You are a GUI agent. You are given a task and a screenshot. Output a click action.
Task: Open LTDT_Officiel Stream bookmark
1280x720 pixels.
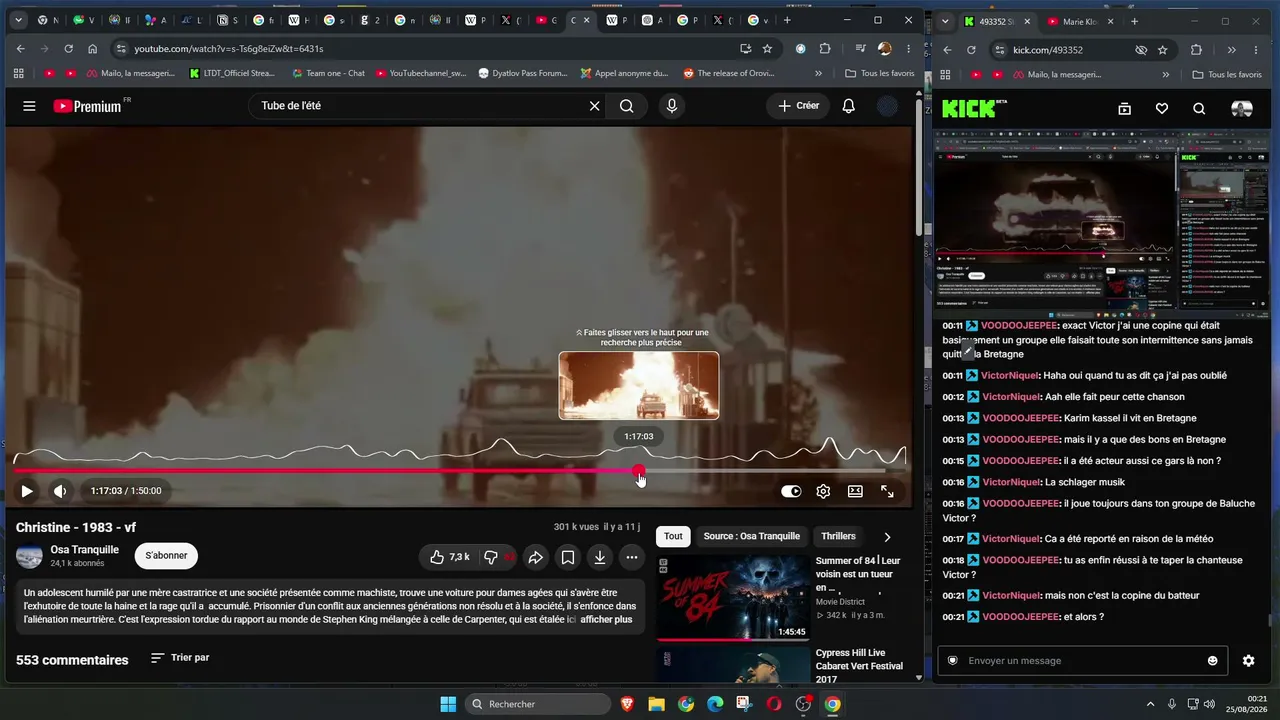pyautogui.click(x=230, y=73)
